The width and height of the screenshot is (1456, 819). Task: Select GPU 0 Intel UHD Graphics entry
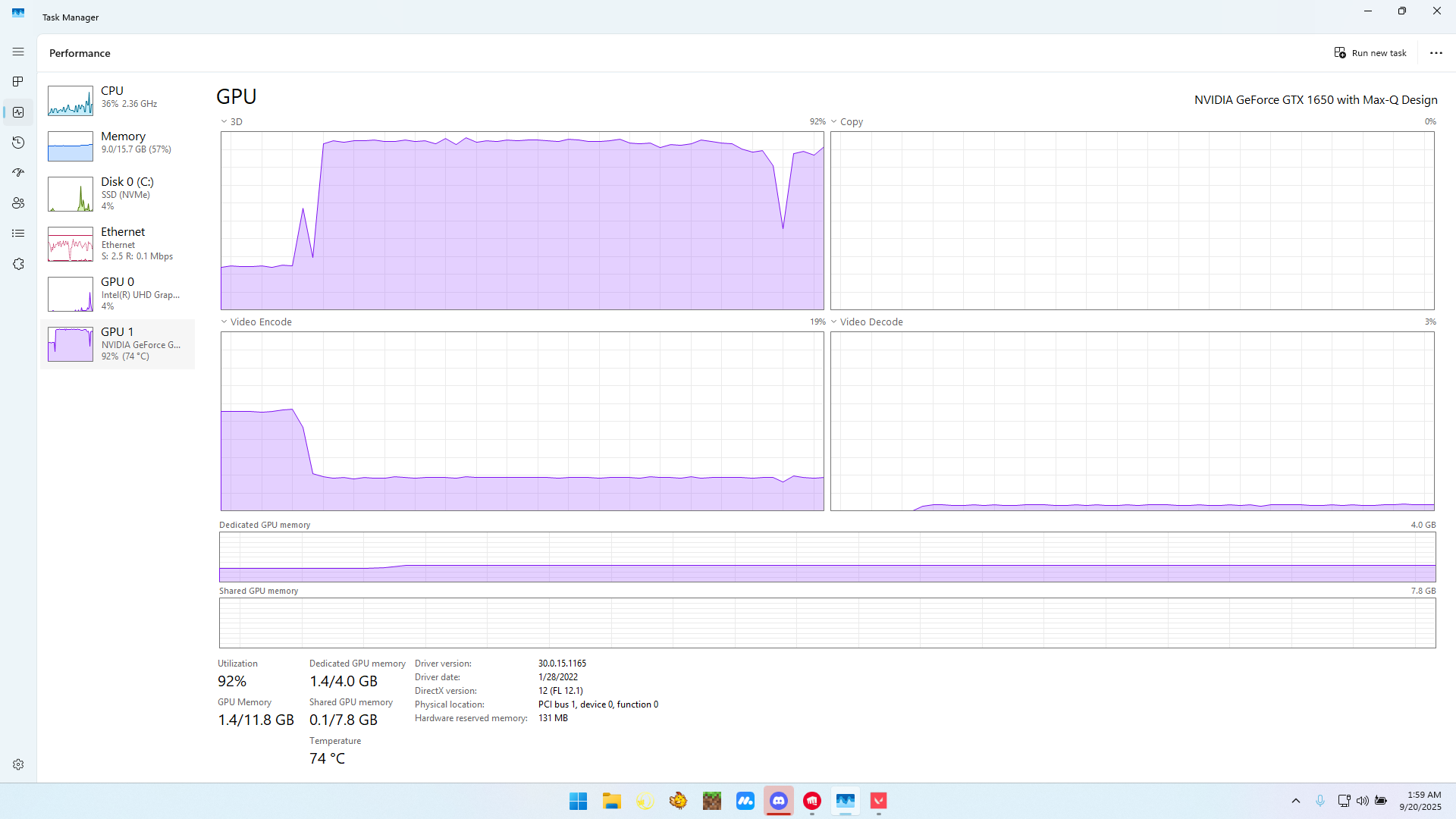coord(118,293)
